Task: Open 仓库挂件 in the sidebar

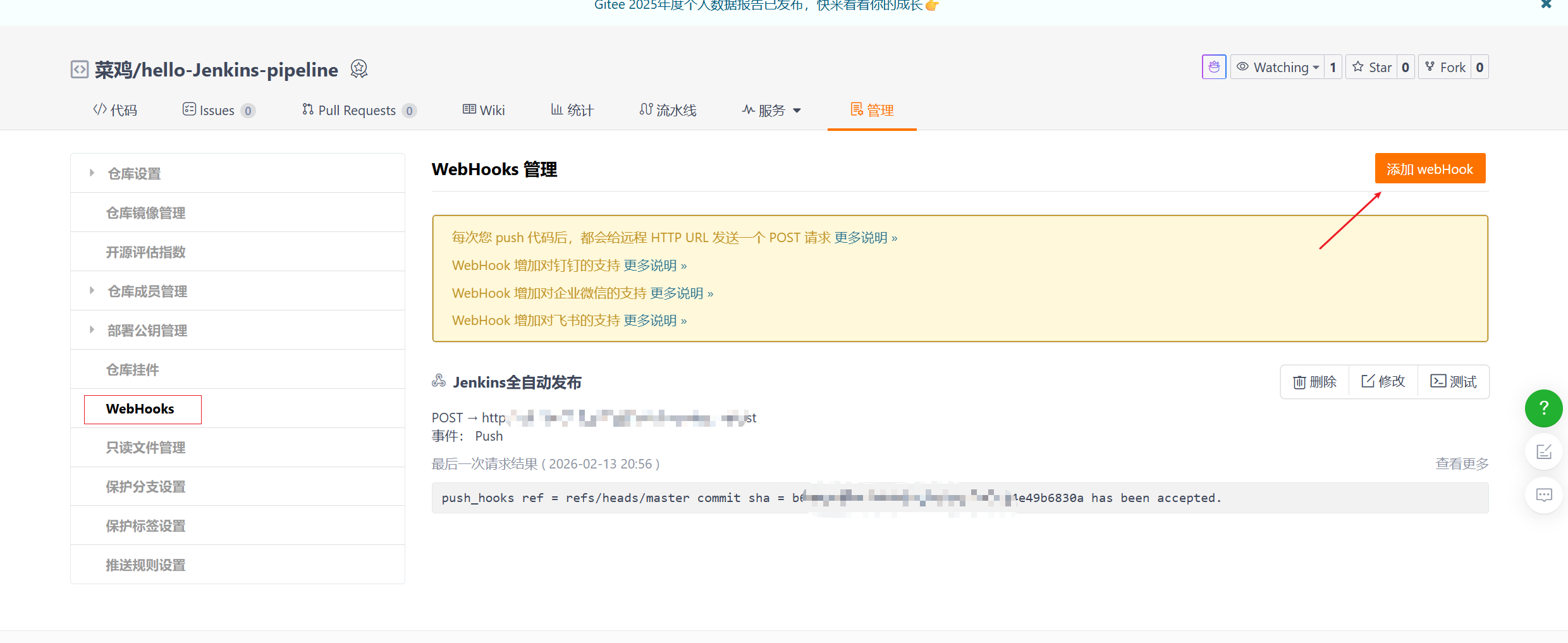Action: tap(238, 369)
